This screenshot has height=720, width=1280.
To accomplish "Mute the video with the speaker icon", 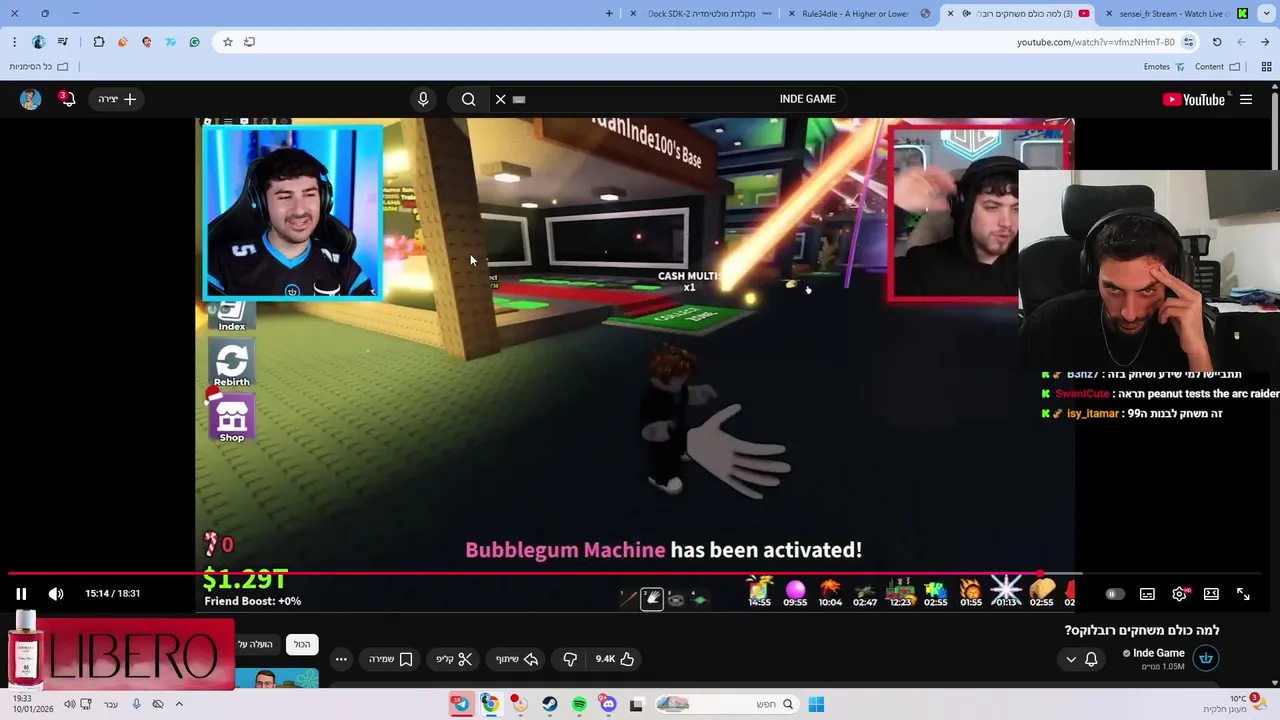I will (56, 594).
